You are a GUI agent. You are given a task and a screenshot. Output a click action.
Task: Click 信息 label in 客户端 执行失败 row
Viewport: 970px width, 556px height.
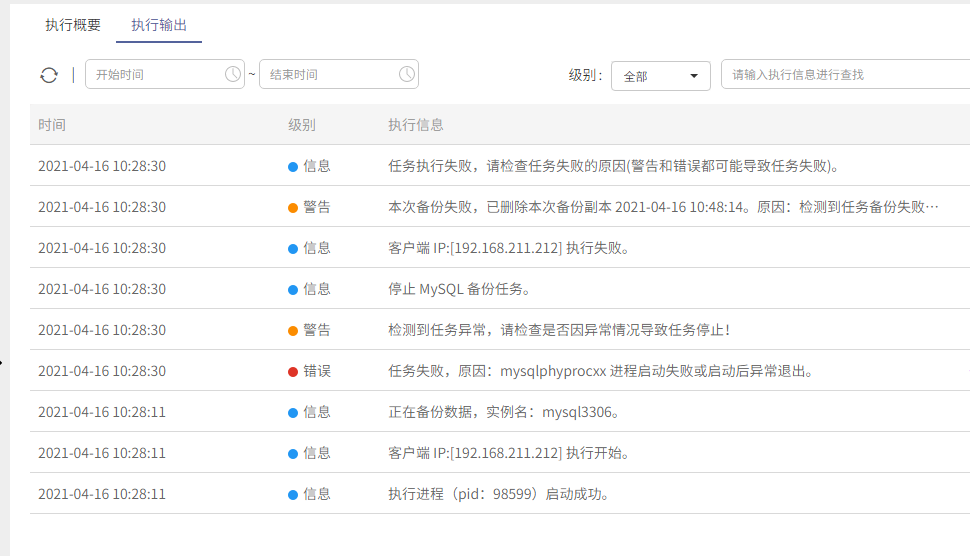click(317, 248)
